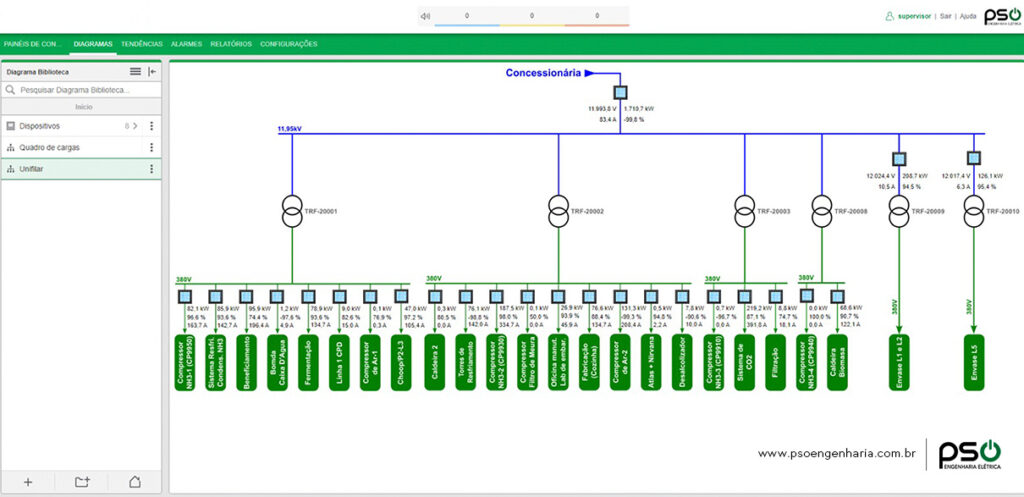1024x497 pixels.
Task: Open the library hamburger menu
Action: click(135, 72)
